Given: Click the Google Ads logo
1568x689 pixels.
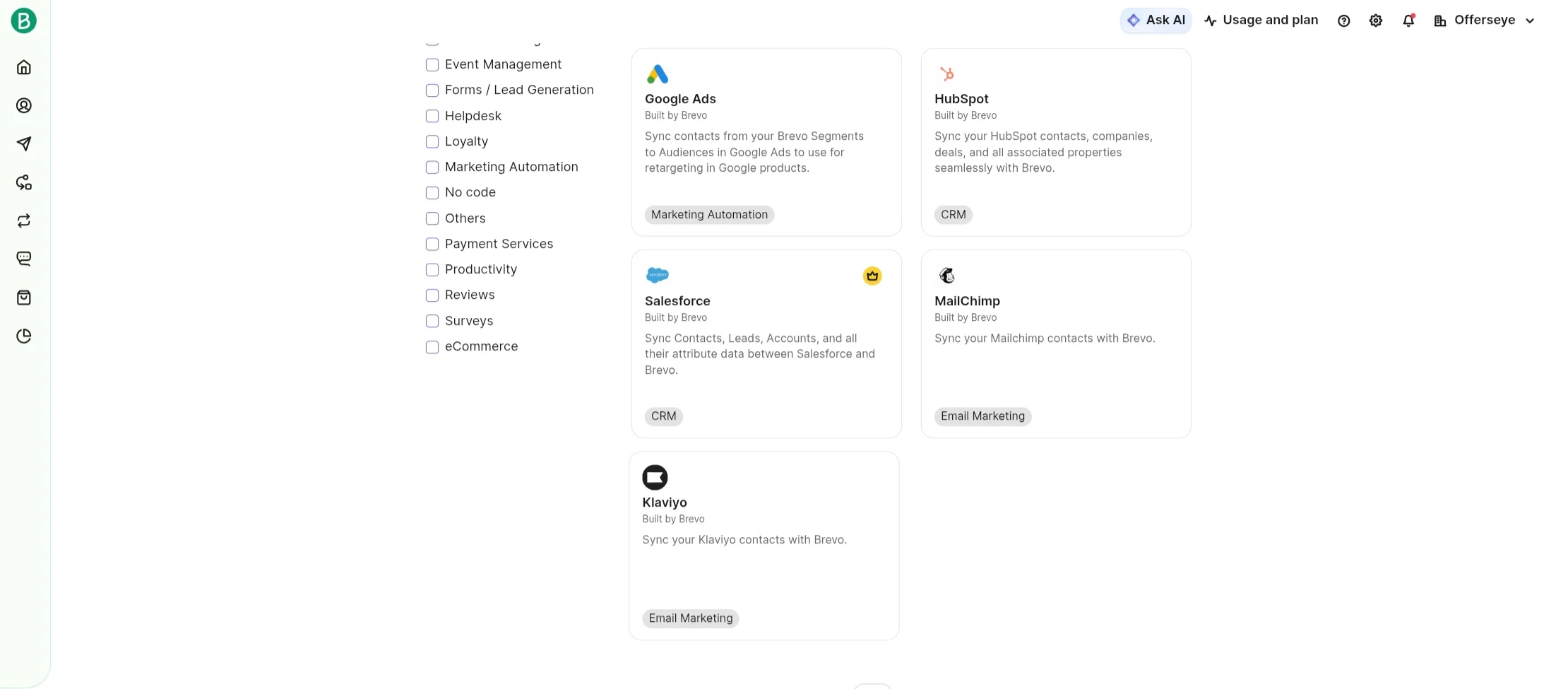Looking at the screenshot, I should pyautogui.click(x=658, y=74).
